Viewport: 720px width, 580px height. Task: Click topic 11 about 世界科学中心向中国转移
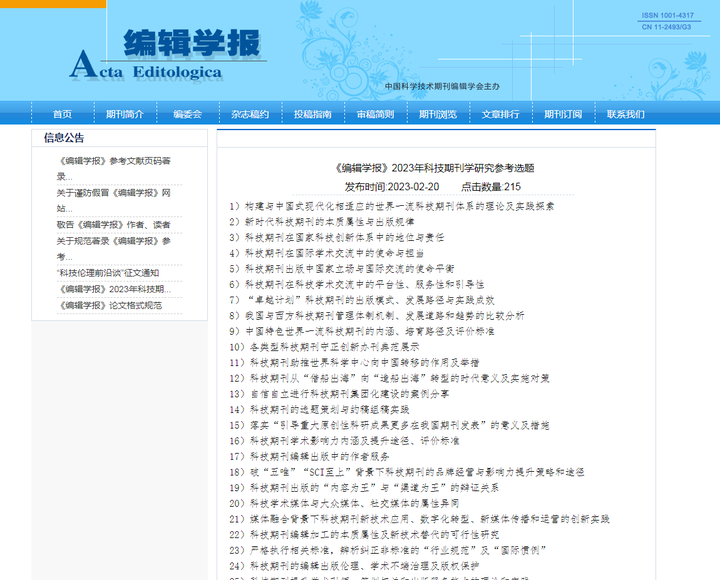pyautogui.click(x=354, y=362)
